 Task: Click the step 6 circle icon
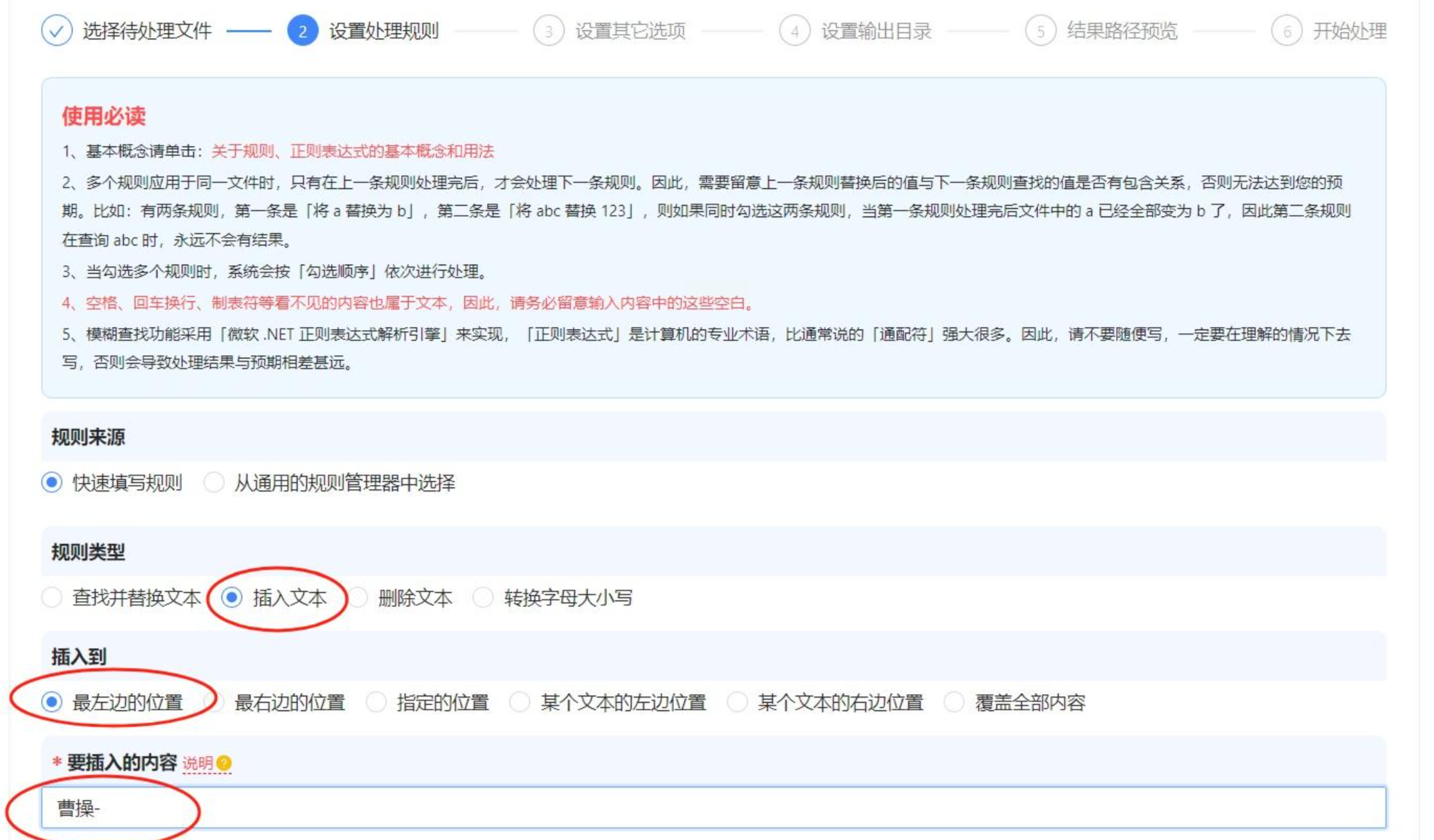pos(1287,30)
